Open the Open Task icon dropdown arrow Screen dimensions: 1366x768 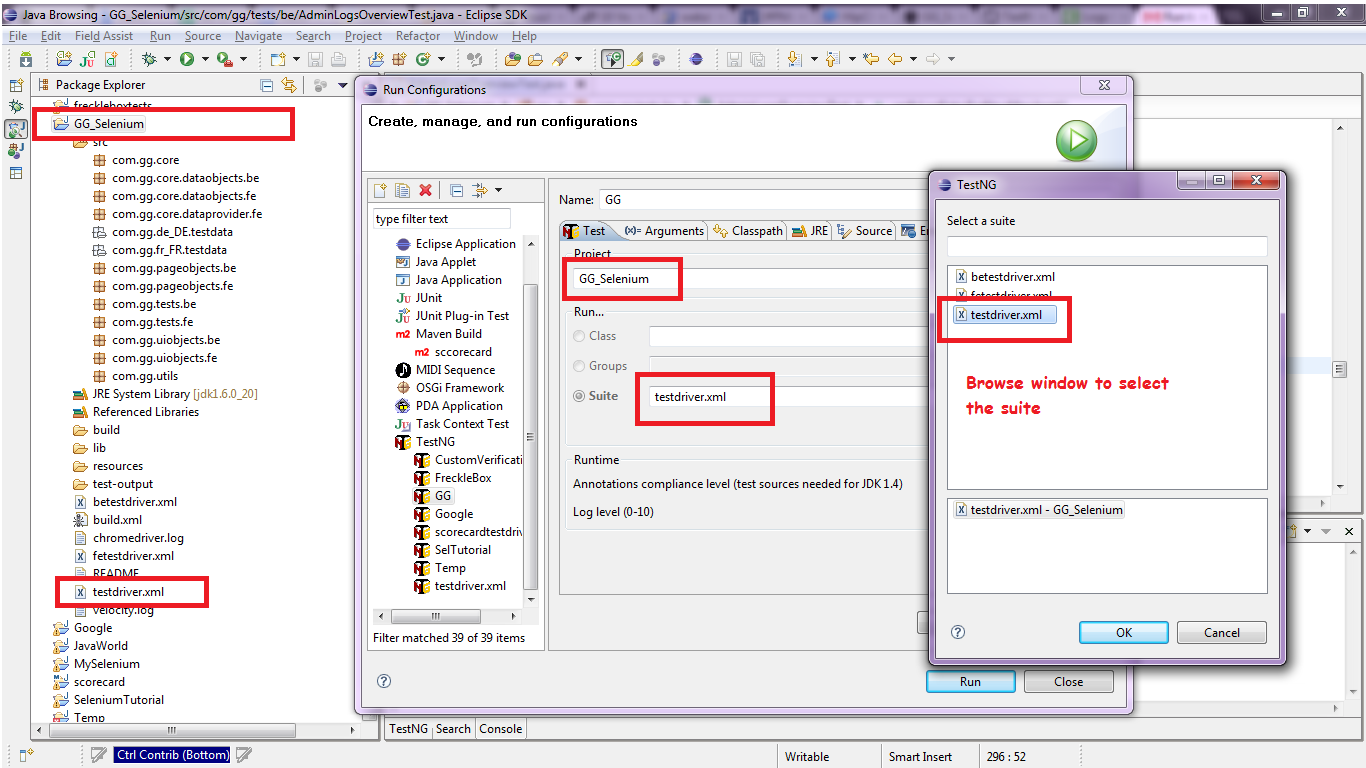578,60
